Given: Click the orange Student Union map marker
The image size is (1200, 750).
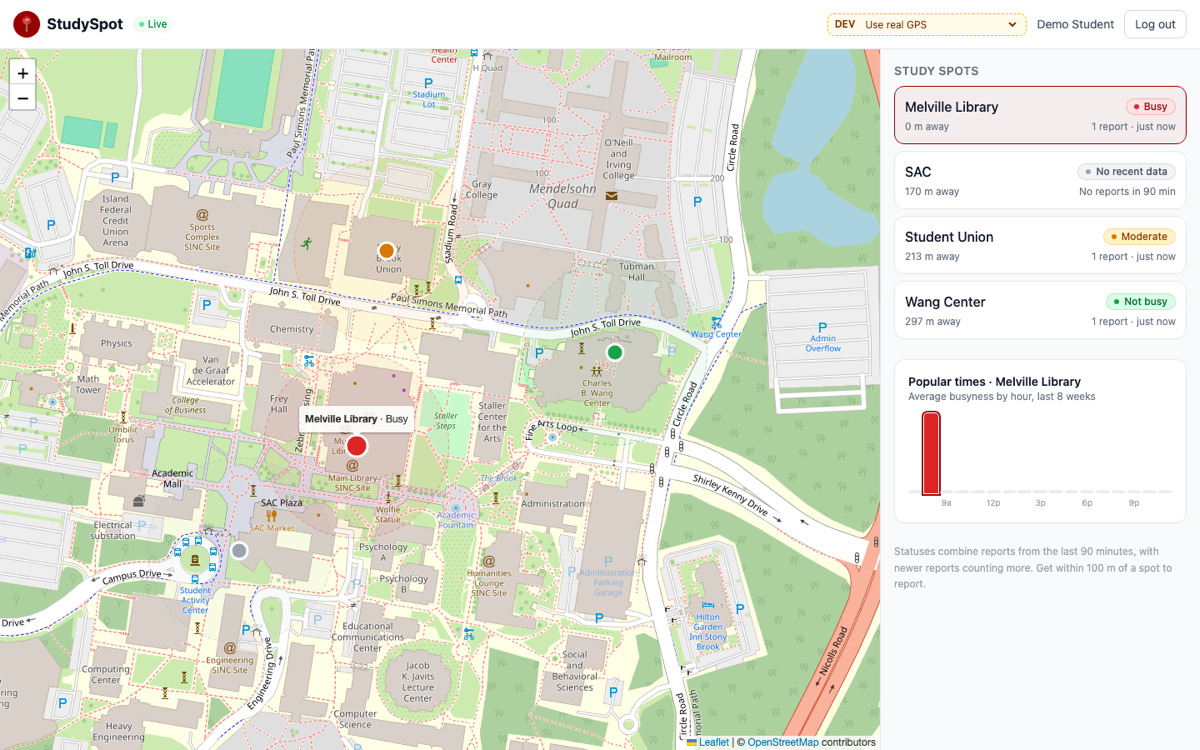Looking at the screenshot, I should (386, 250).
